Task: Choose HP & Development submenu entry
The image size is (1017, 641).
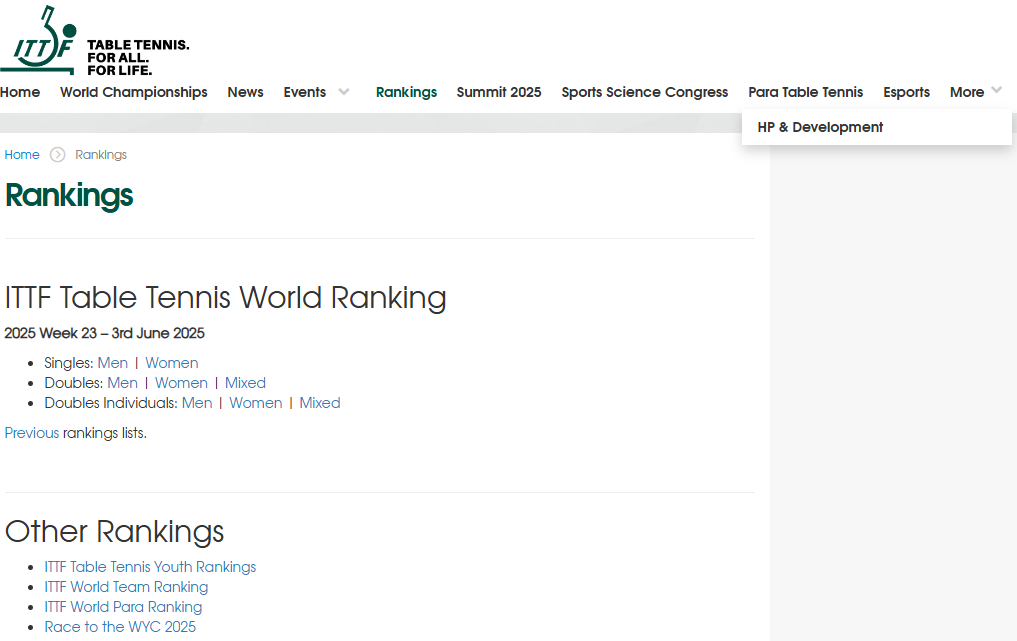Action: point(820,127)
